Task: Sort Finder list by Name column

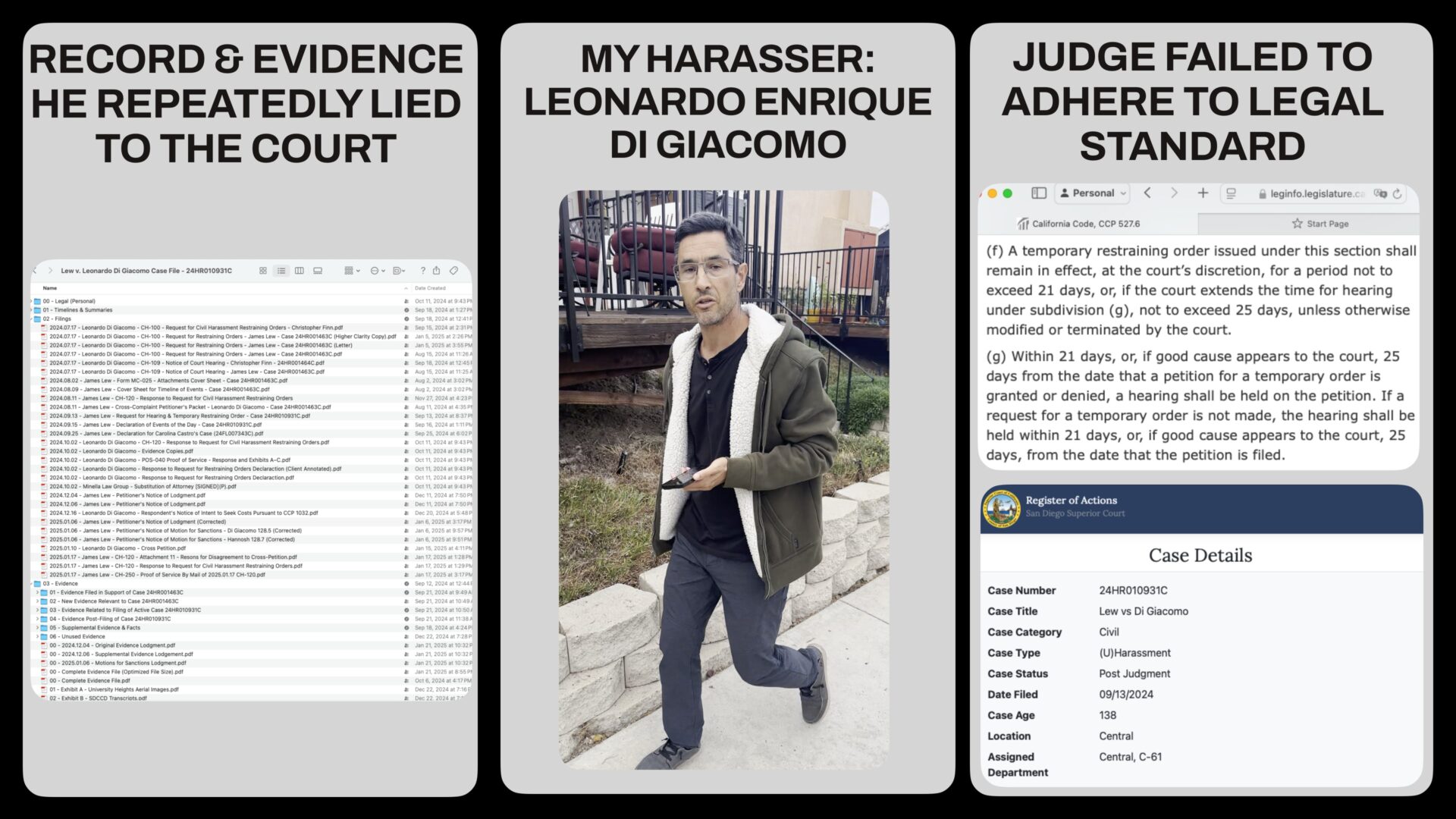Action: tap(50, 288)
